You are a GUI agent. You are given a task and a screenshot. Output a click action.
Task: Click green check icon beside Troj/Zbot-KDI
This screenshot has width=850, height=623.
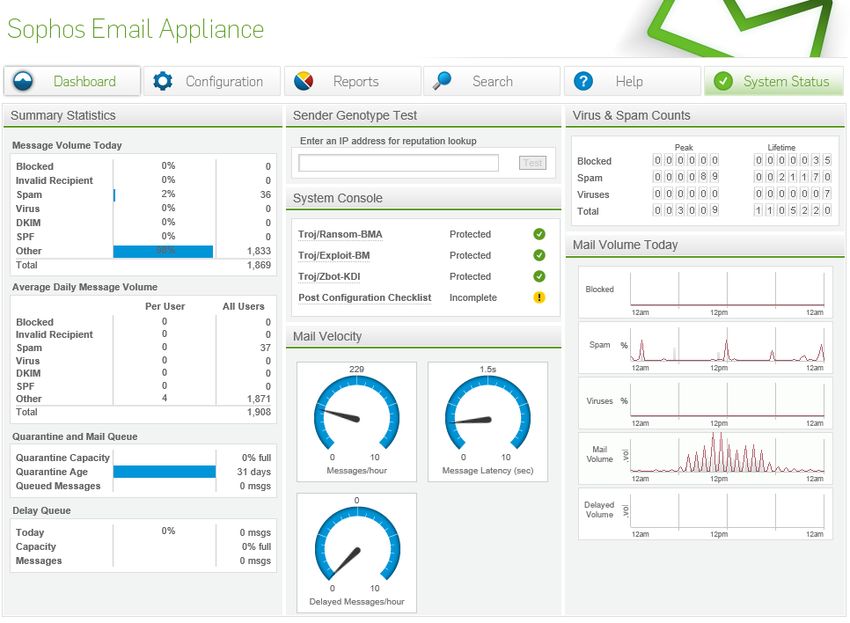539,276
